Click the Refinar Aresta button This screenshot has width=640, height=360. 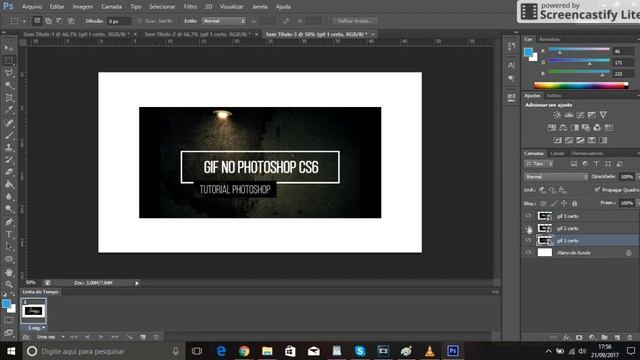click(355, 21)
